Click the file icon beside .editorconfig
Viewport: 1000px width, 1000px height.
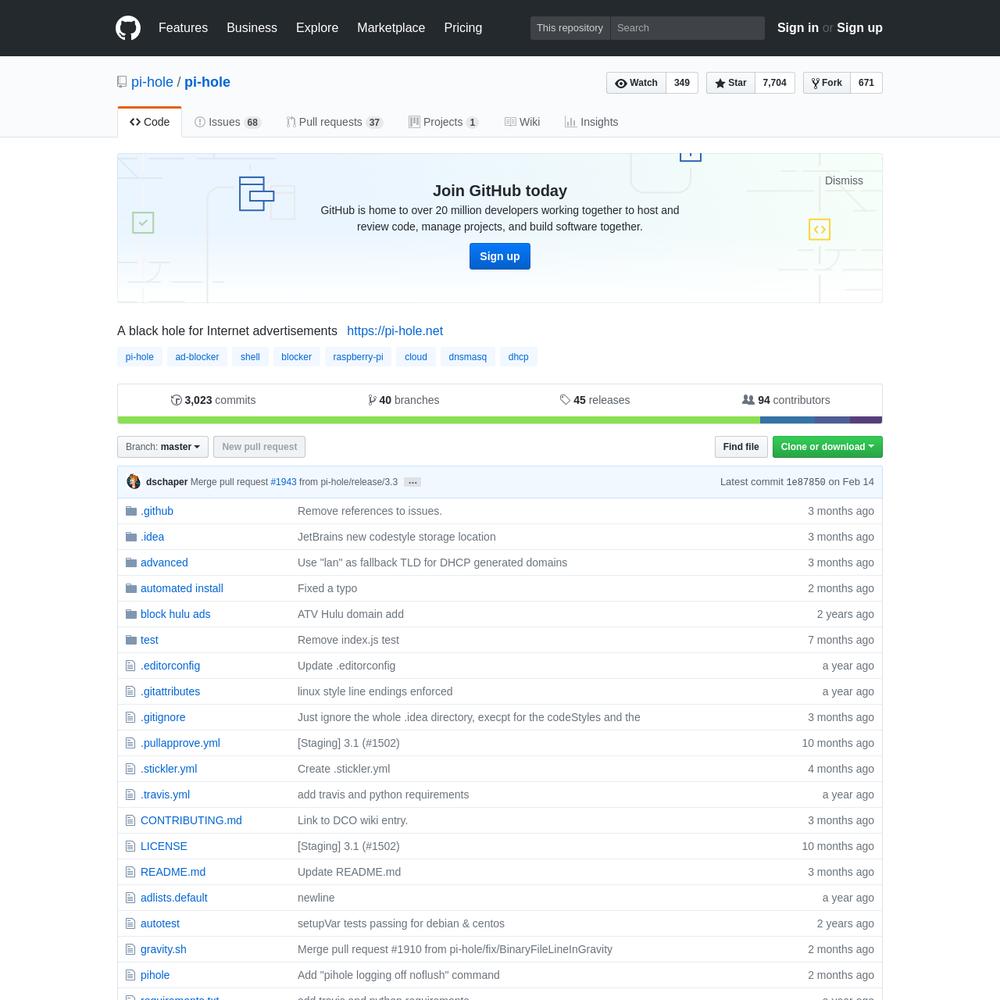pos(131,666)
